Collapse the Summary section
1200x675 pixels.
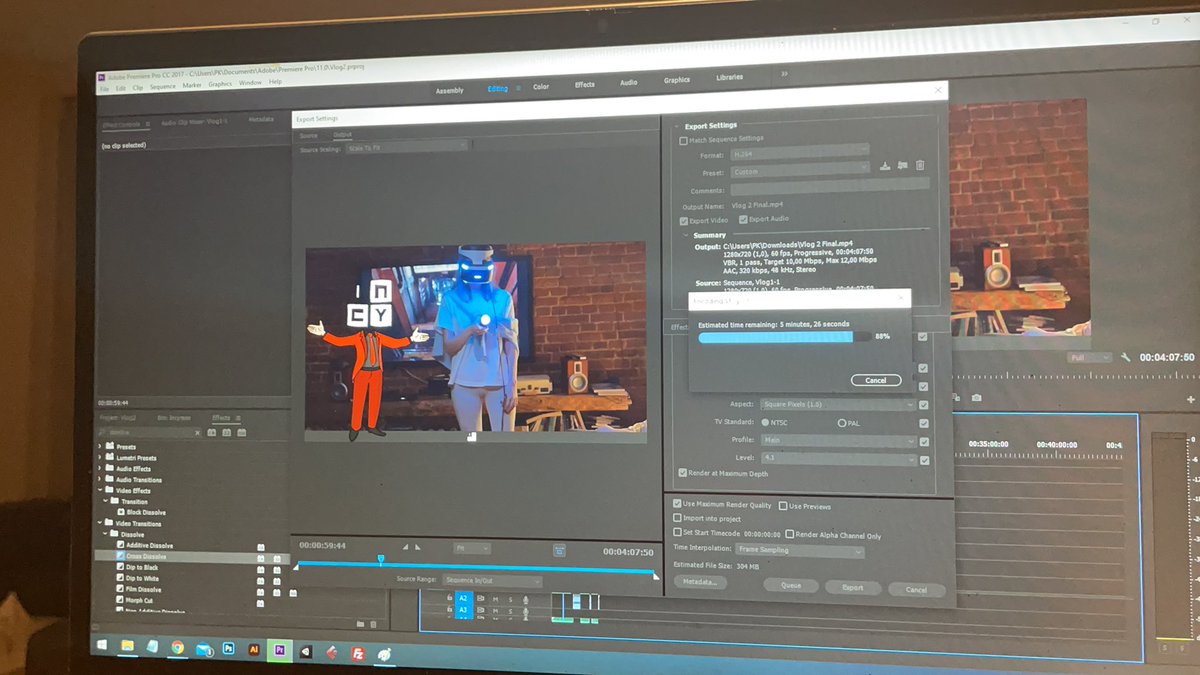(x=686, y=235)
